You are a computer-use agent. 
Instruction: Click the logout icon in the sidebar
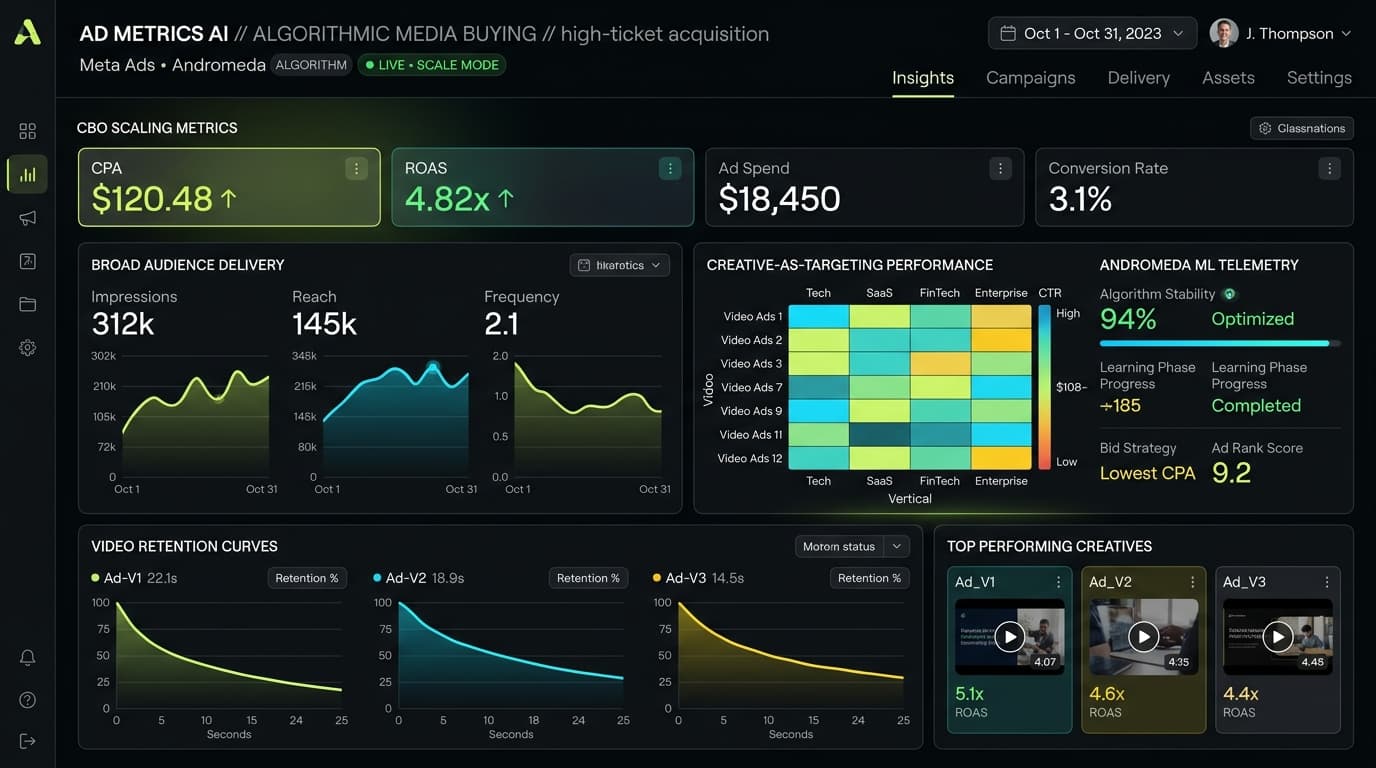28,741
